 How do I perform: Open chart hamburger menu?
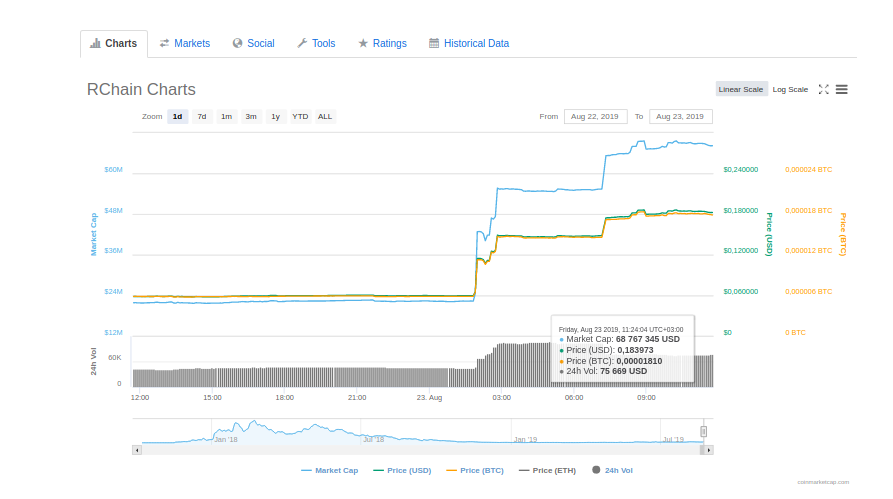pyautogui.click(x=842, y=89)
